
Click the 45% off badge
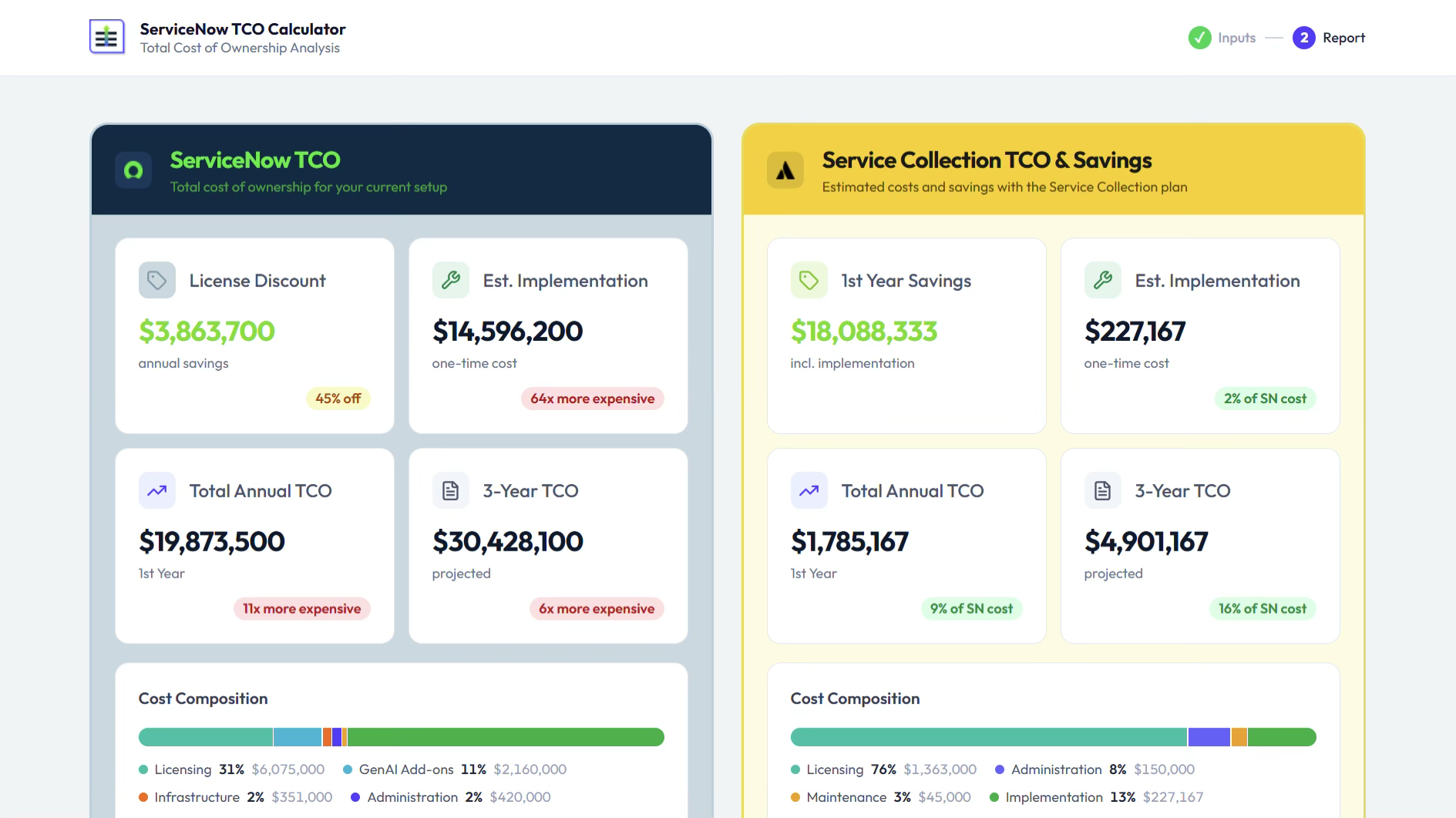(x=338, y=399)
